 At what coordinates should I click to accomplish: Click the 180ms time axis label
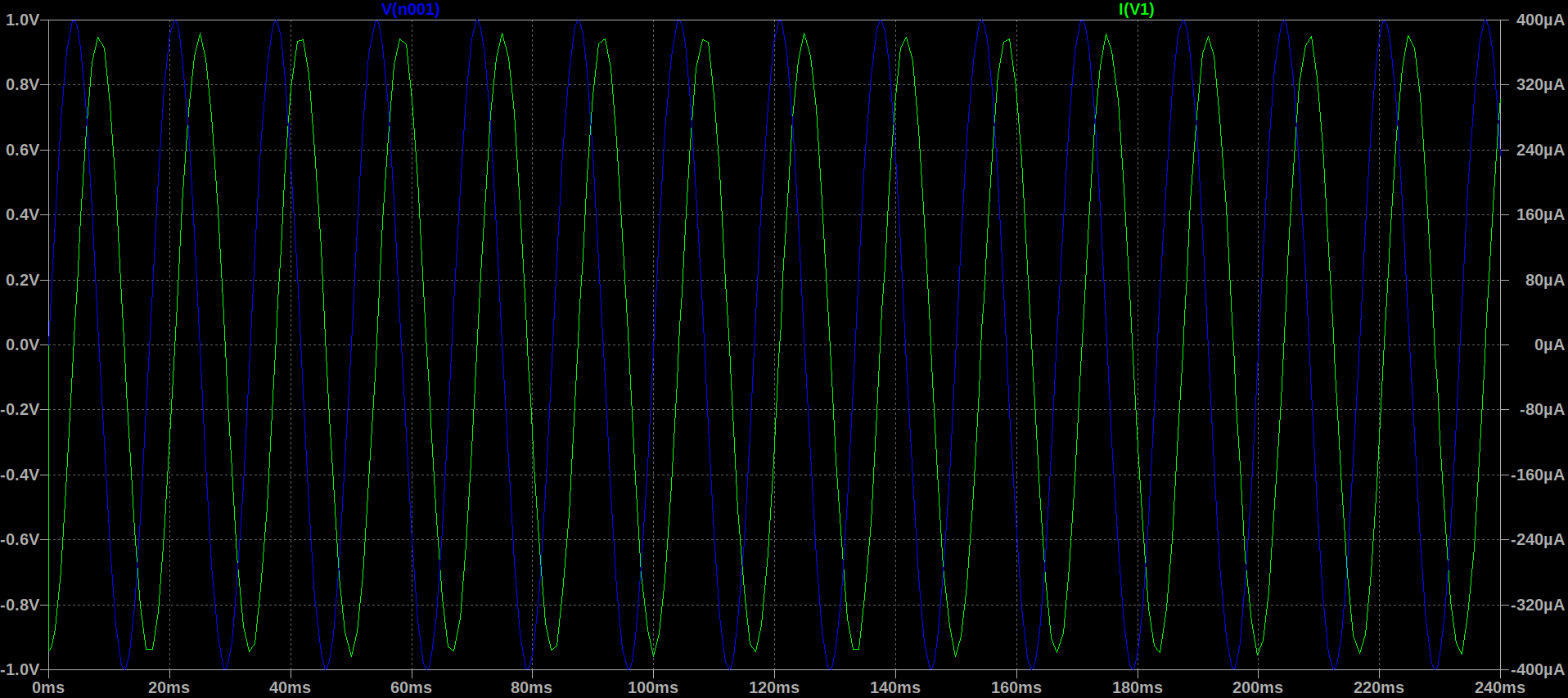click(x=1137, y=687)
